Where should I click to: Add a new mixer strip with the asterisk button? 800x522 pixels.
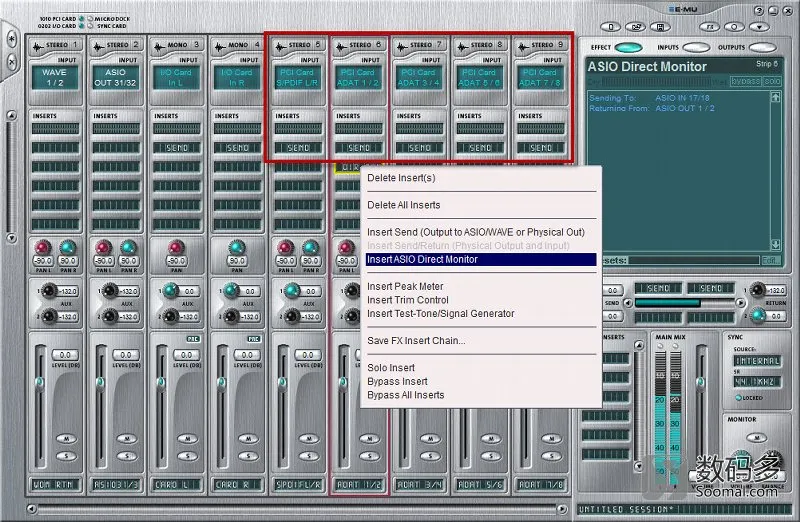point(12,39)
